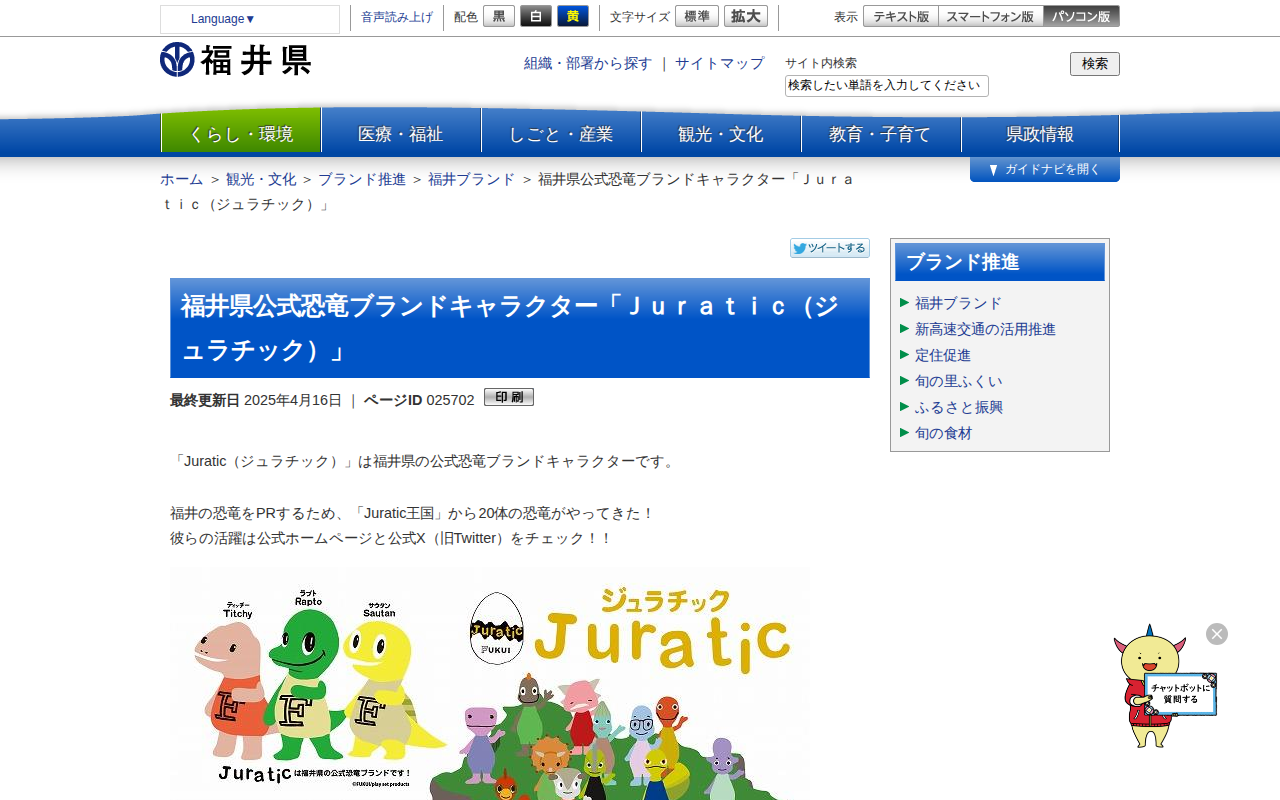Click the ブランド推進 sidebar heading
Viewport: 1280px width, 800px height.
point(1000,262)
